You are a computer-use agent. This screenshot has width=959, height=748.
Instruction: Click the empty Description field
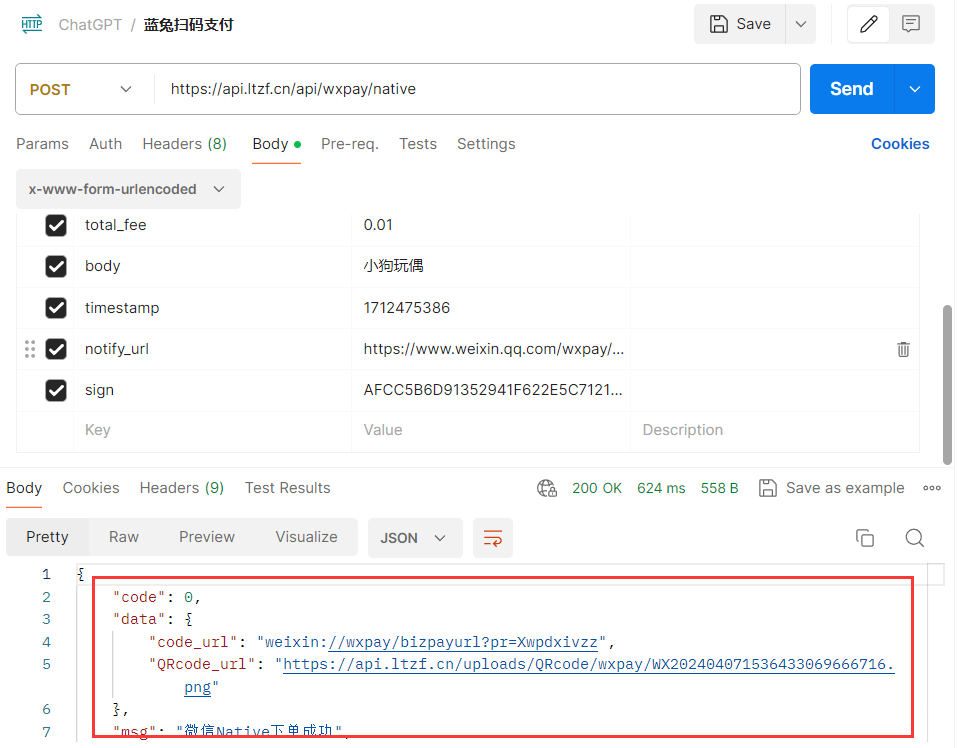774,430
